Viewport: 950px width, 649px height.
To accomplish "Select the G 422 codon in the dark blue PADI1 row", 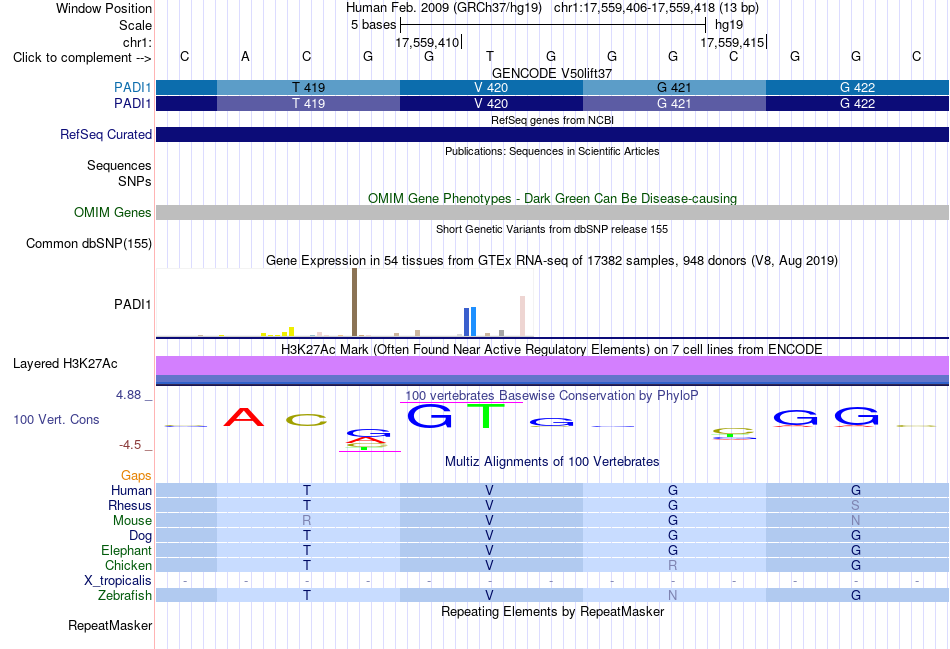I will 857,103.
